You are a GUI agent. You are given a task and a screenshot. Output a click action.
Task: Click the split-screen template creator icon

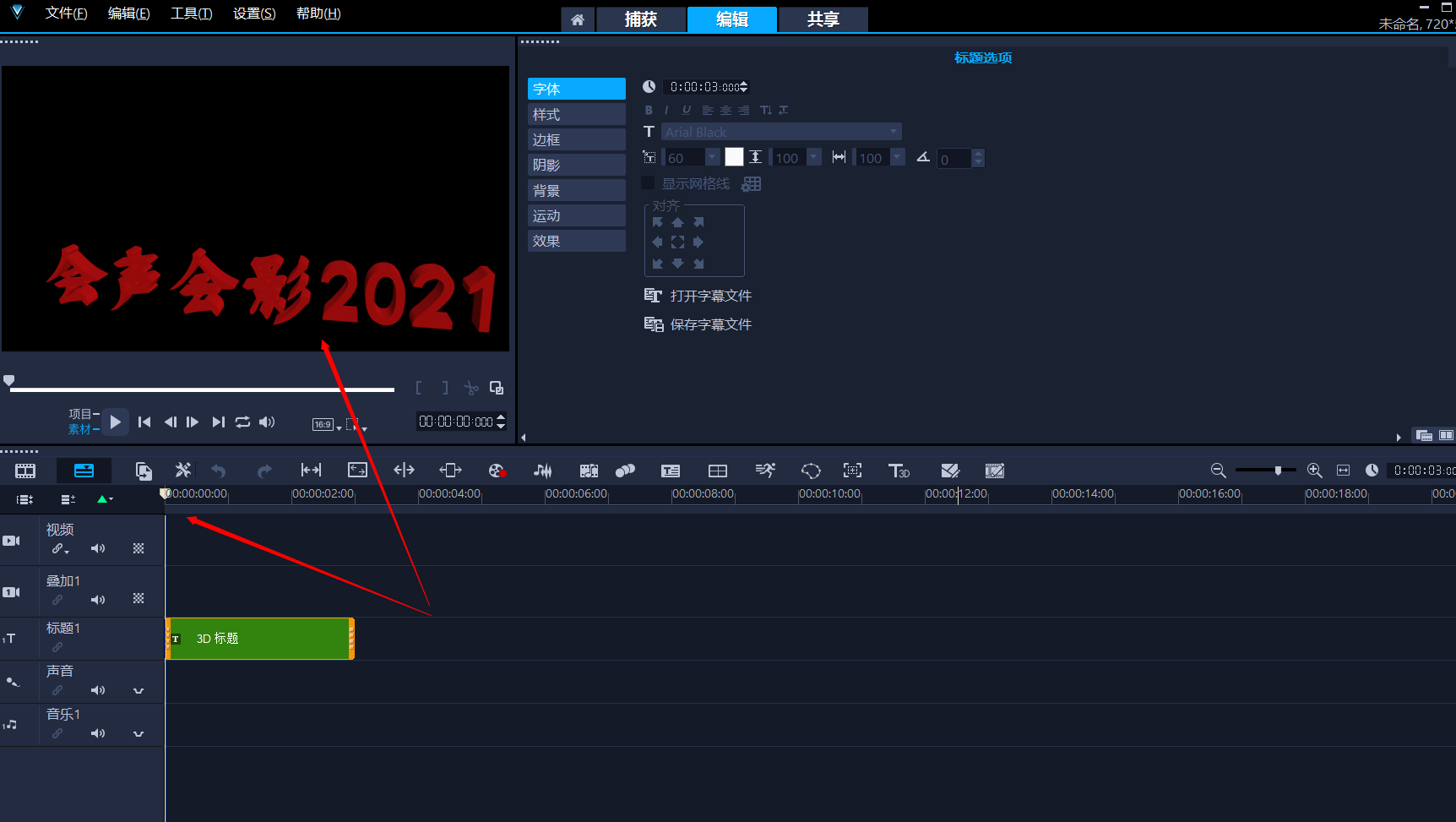coord(717,471)
